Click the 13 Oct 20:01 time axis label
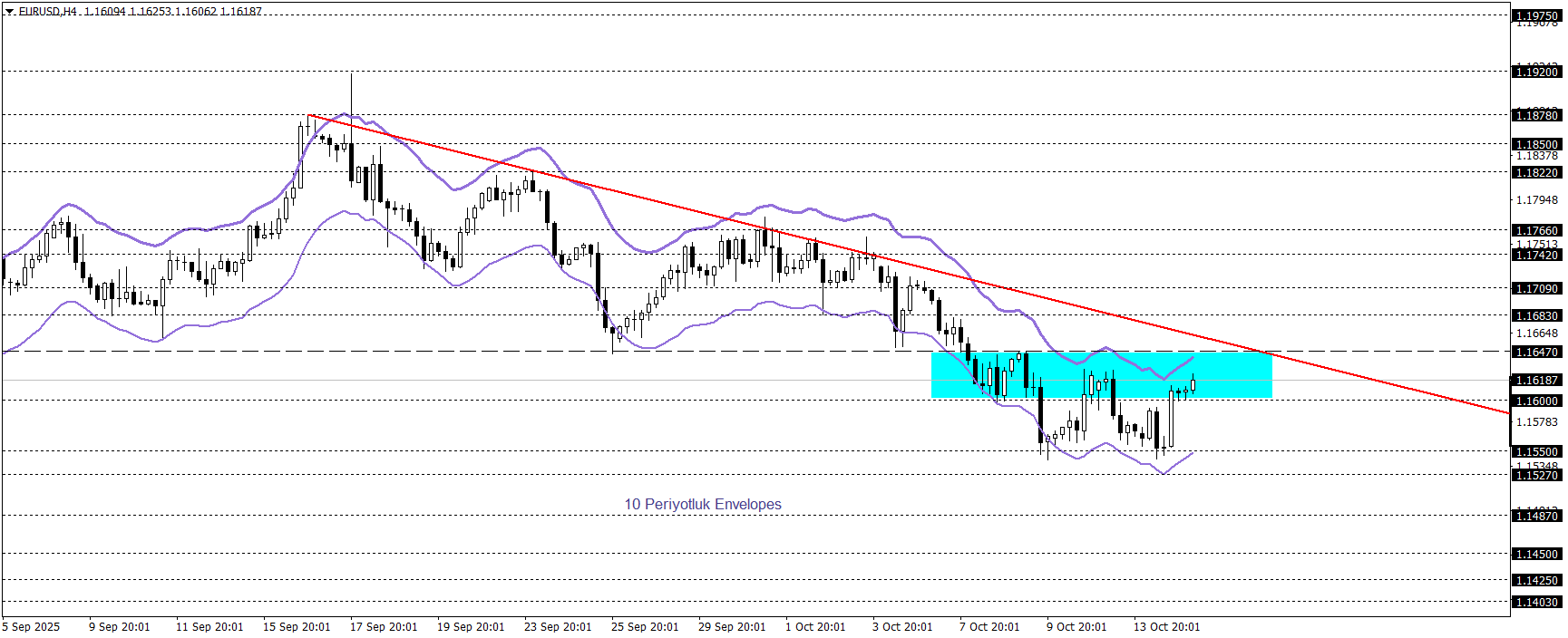 (x=1166, y=627)
